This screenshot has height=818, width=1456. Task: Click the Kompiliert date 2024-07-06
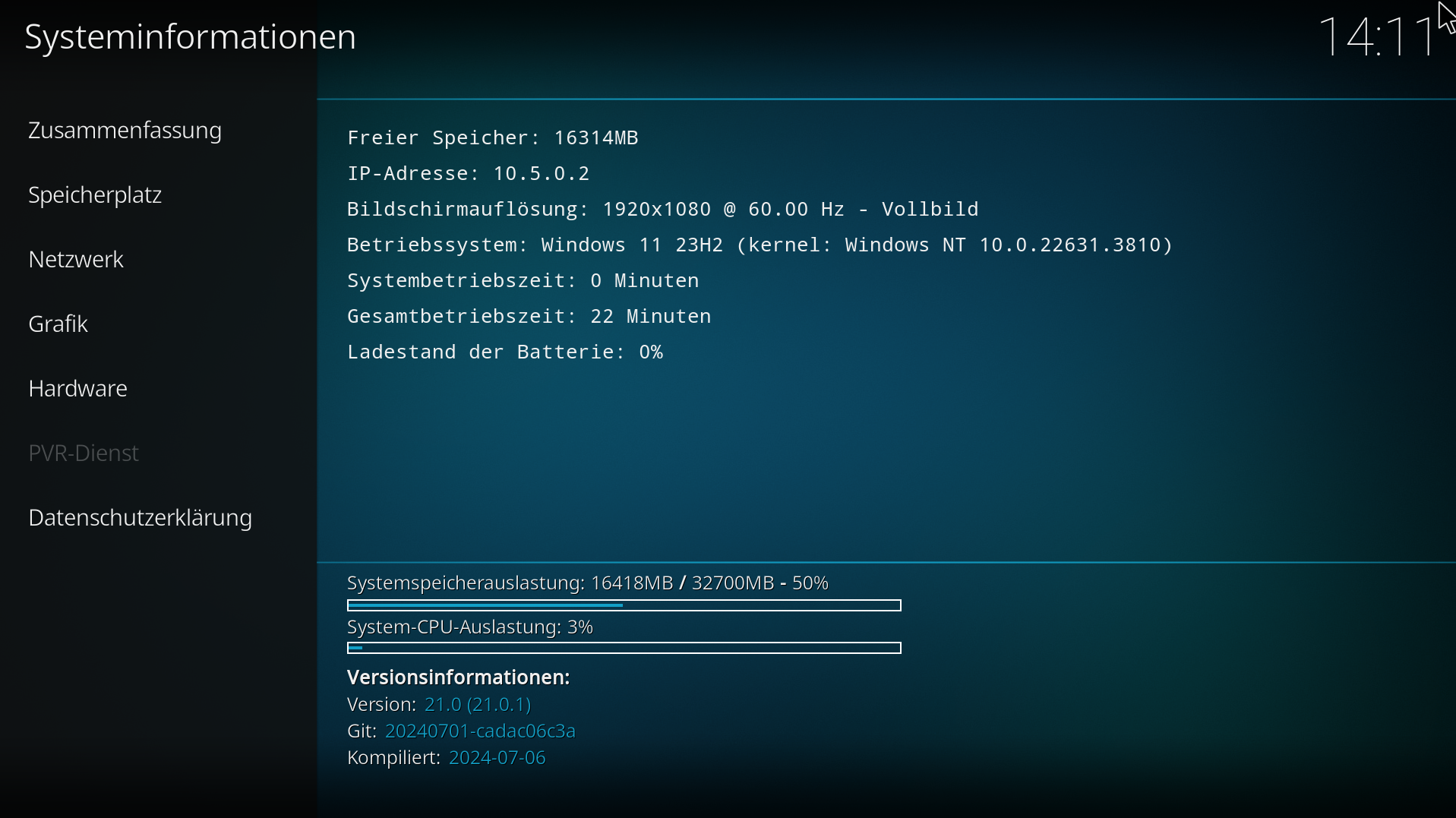[497, 758]
